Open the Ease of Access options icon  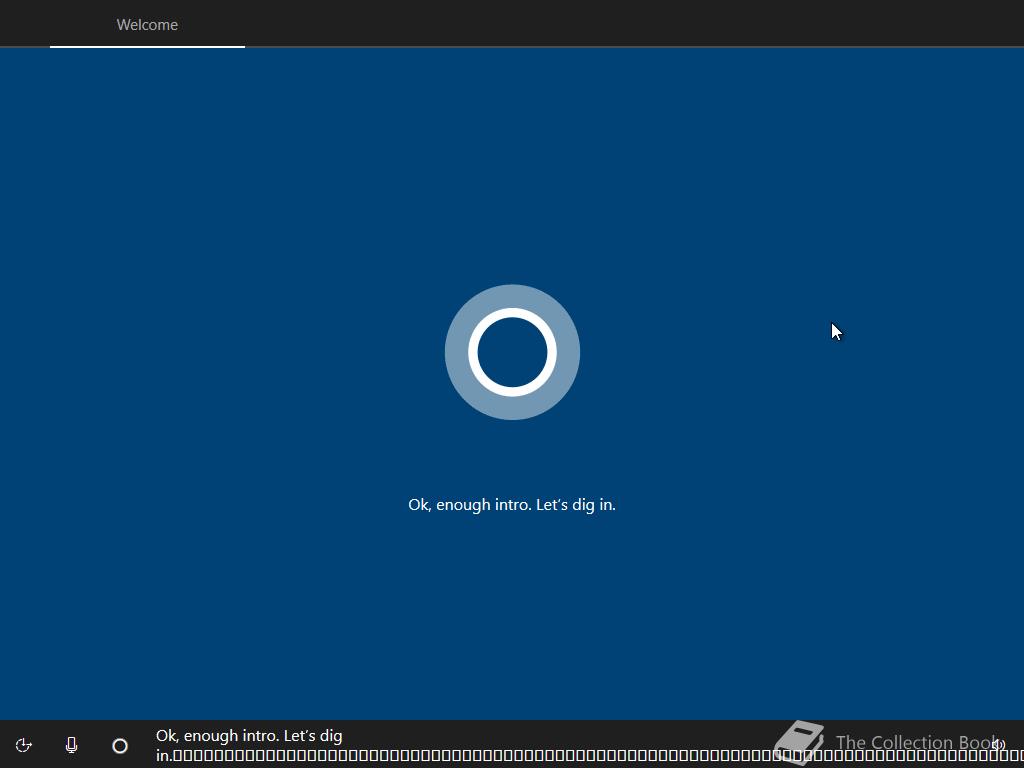tap(24, 745)
